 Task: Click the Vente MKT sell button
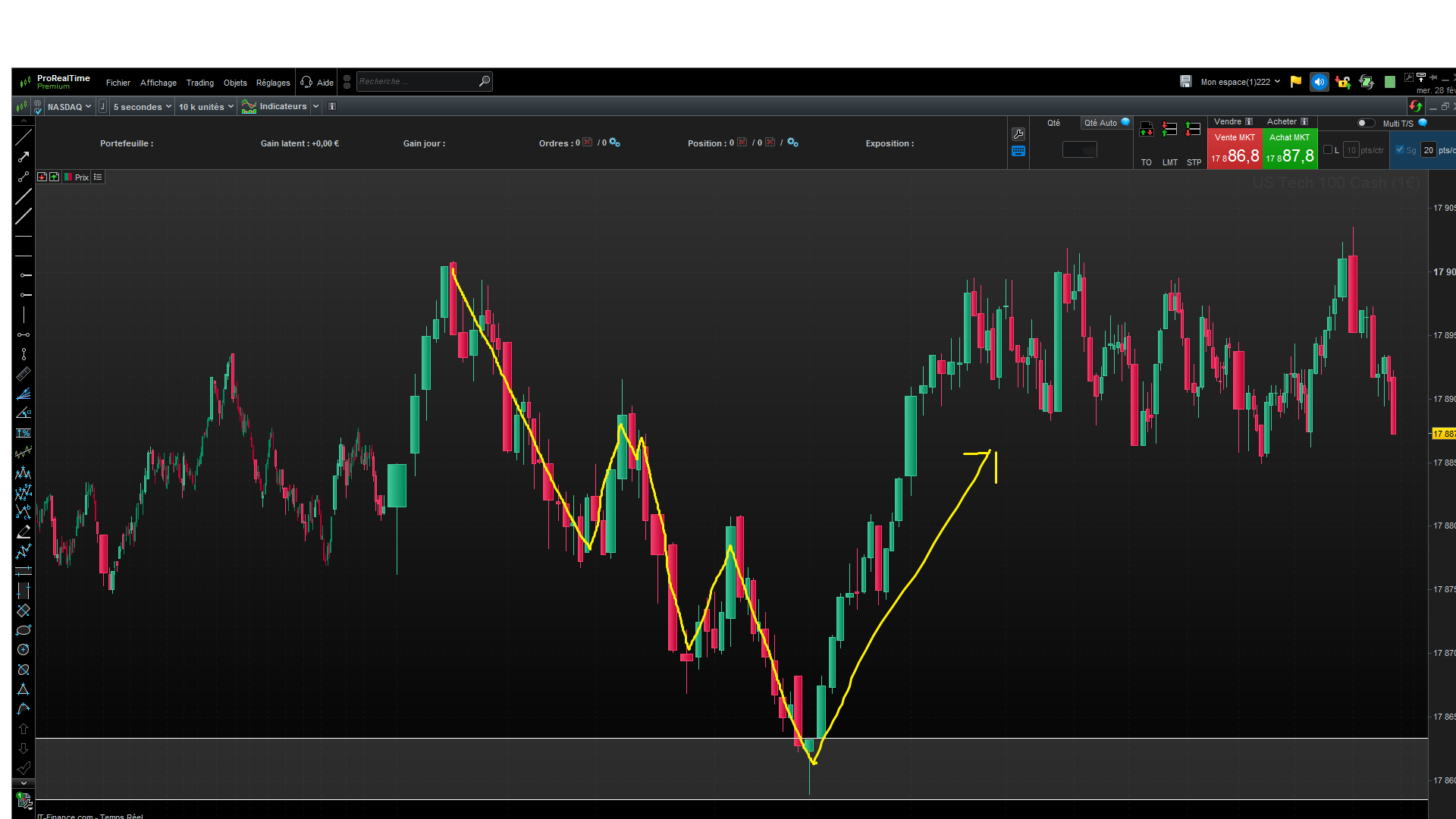pos(1235,149)
